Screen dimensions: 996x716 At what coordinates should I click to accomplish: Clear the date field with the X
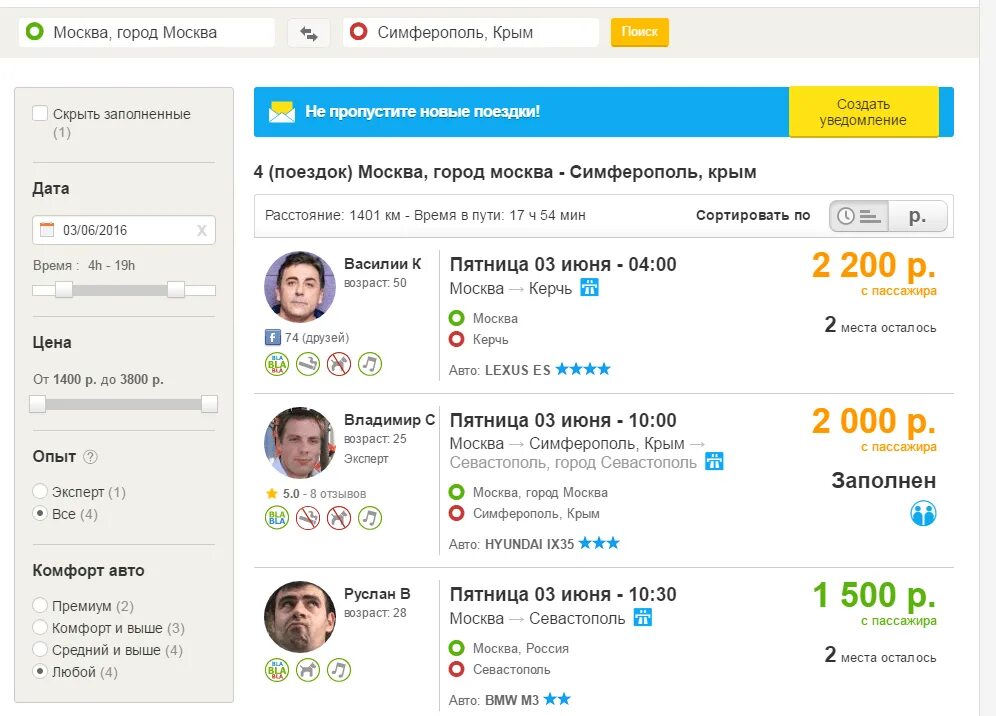click(201, 230)
